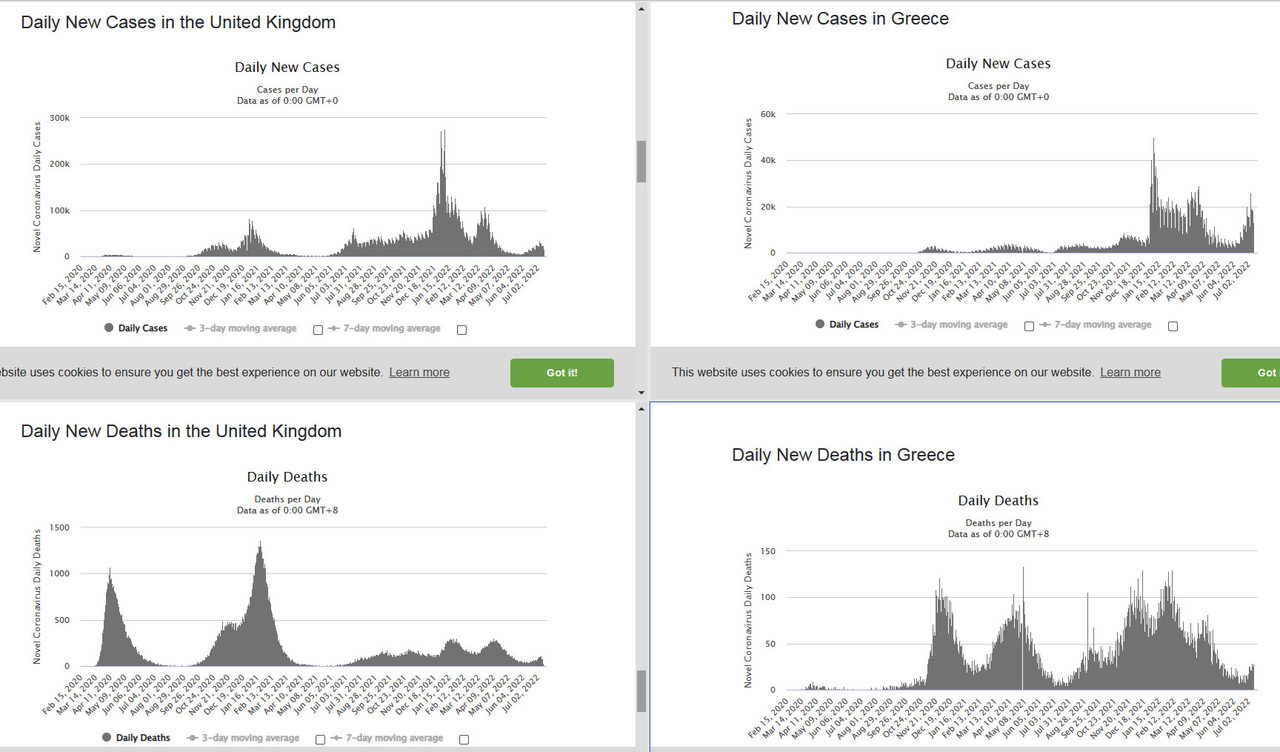Select '3-day moving average' legend label in UK deaths chart

click(249, 738)
